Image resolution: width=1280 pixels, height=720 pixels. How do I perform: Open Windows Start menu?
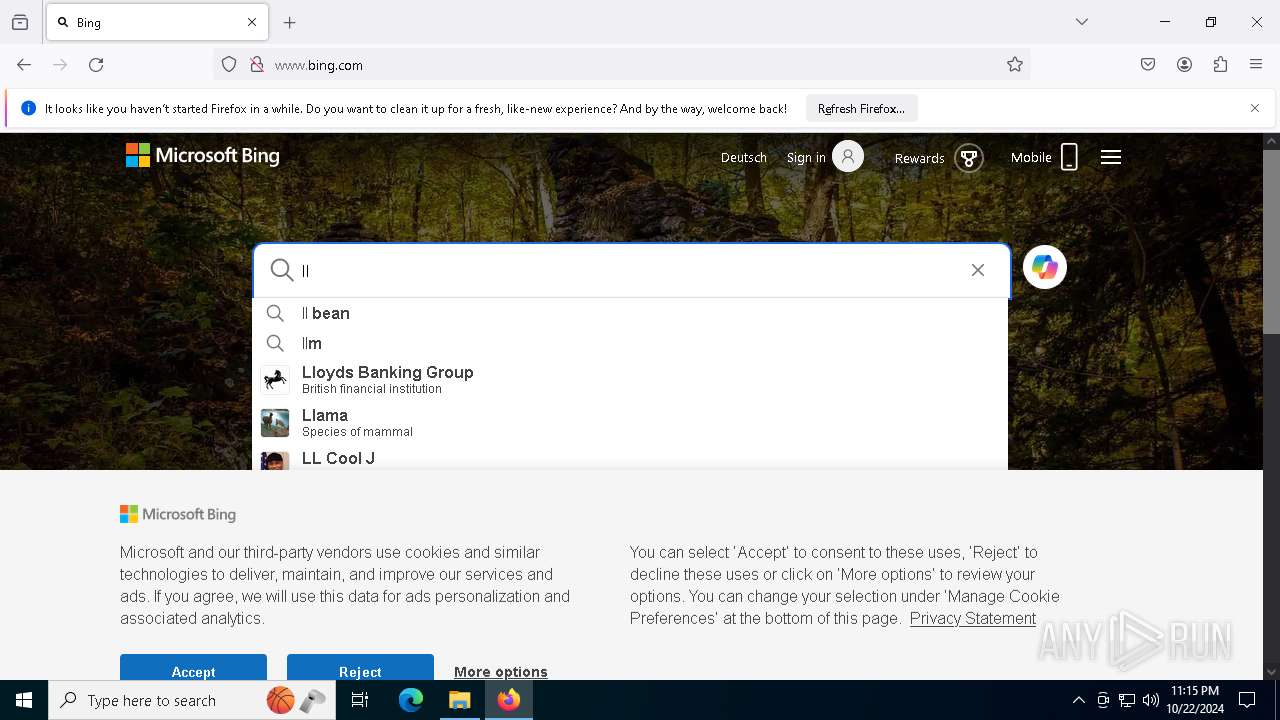pos(24,700)
